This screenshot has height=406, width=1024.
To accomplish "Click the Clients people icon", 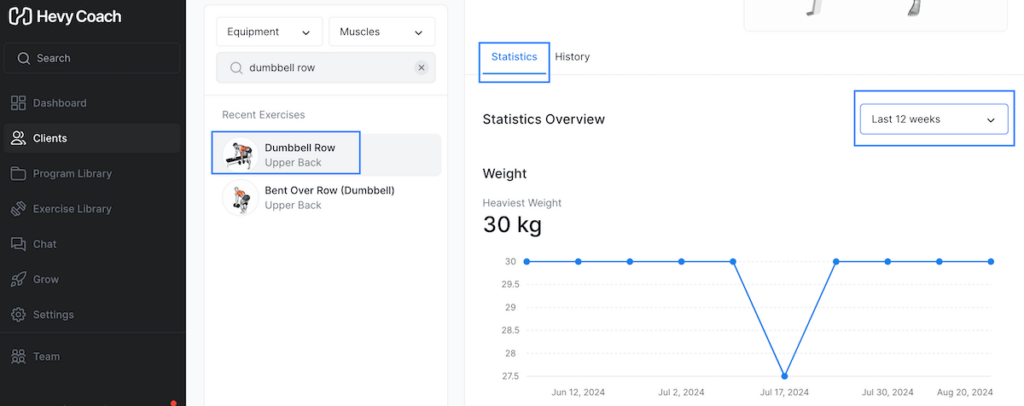I will [18, 138].
